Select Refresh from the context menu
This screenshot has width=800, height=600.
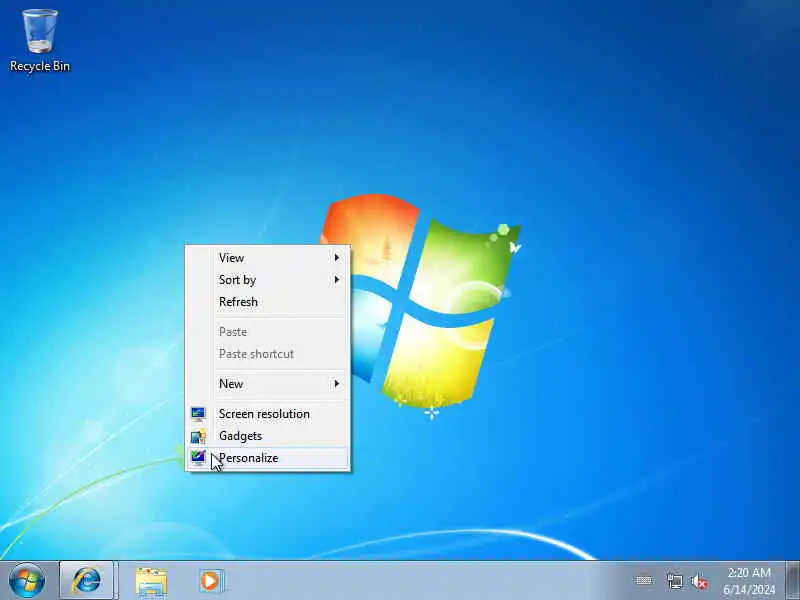(268, 302)
